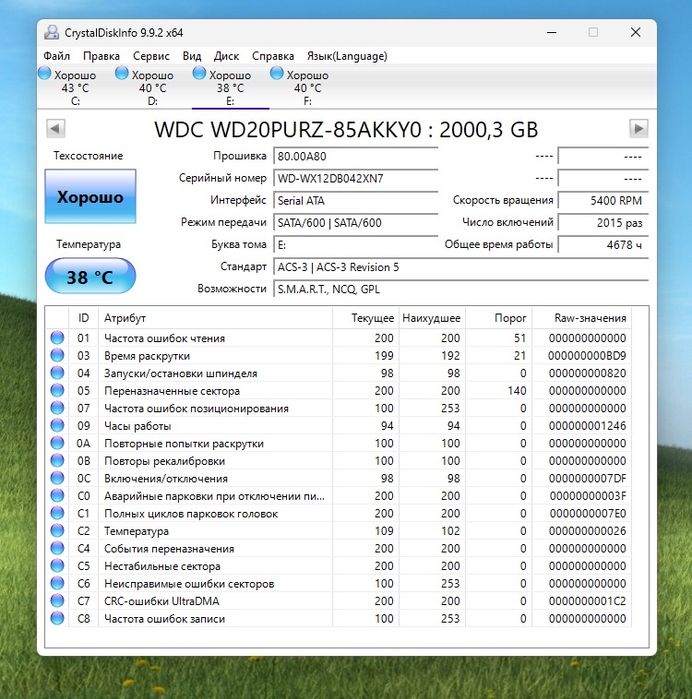Click disk title WDC WD20PURZ-85AKKY0 : 2000,3 GB

point(346,130)
